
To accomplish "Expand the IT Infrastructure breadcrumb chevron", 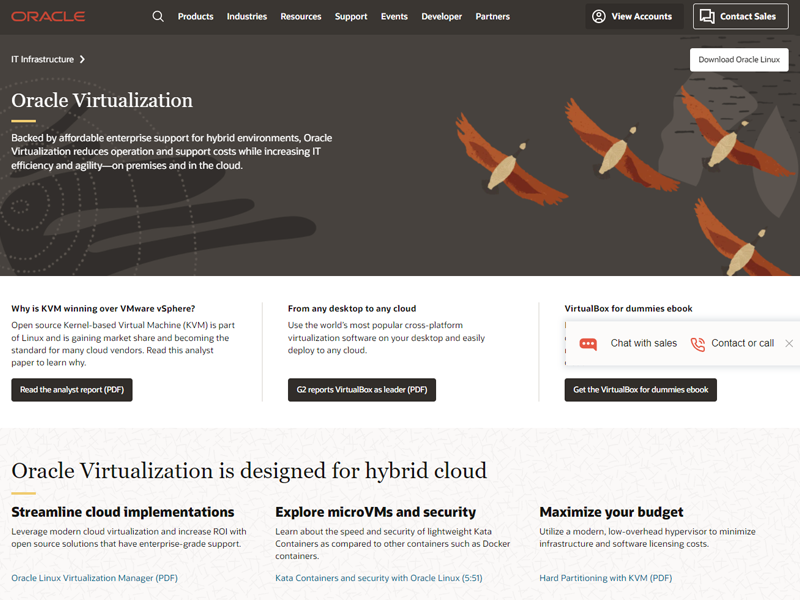I will click(82, 60).
